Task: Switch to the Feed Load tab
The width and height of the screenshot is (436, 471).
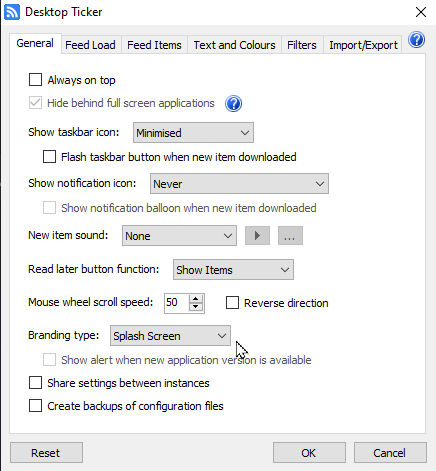Action: pyautogui.click(x=90, y=45)
